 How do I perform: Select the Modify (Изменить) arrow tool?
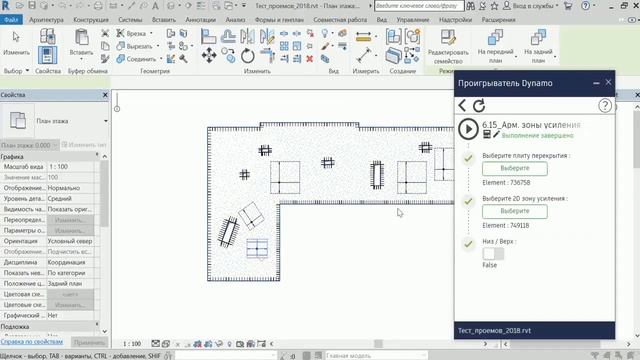[16, 37]
